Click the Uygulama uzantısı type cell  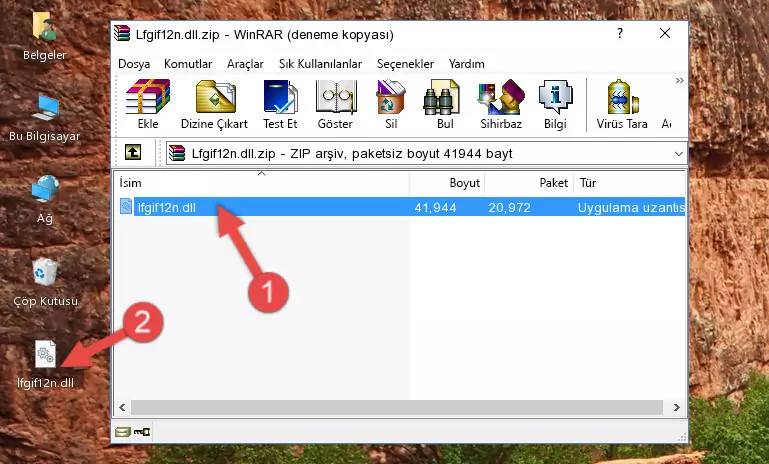click(631, 207)
